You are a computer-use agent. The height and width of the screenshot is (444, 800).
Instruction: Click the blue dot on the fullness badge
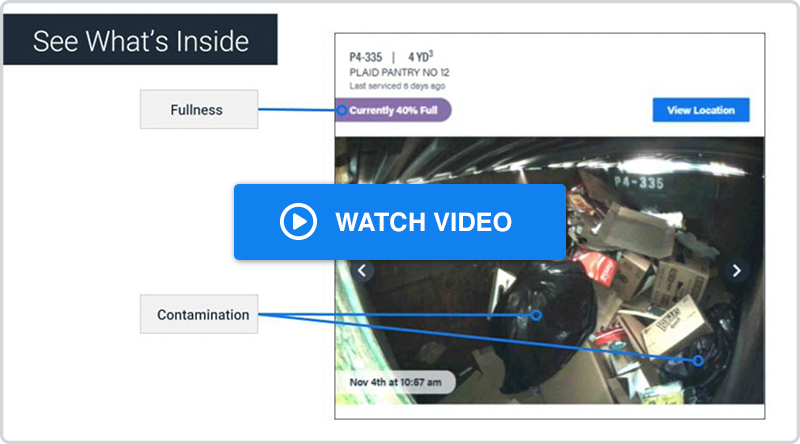coord(343,110)
